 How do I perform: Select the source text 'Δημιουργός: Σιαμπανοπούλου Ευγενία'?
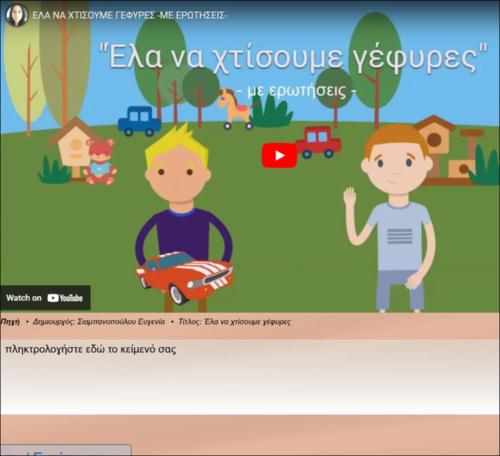click(x=99, y=322)
